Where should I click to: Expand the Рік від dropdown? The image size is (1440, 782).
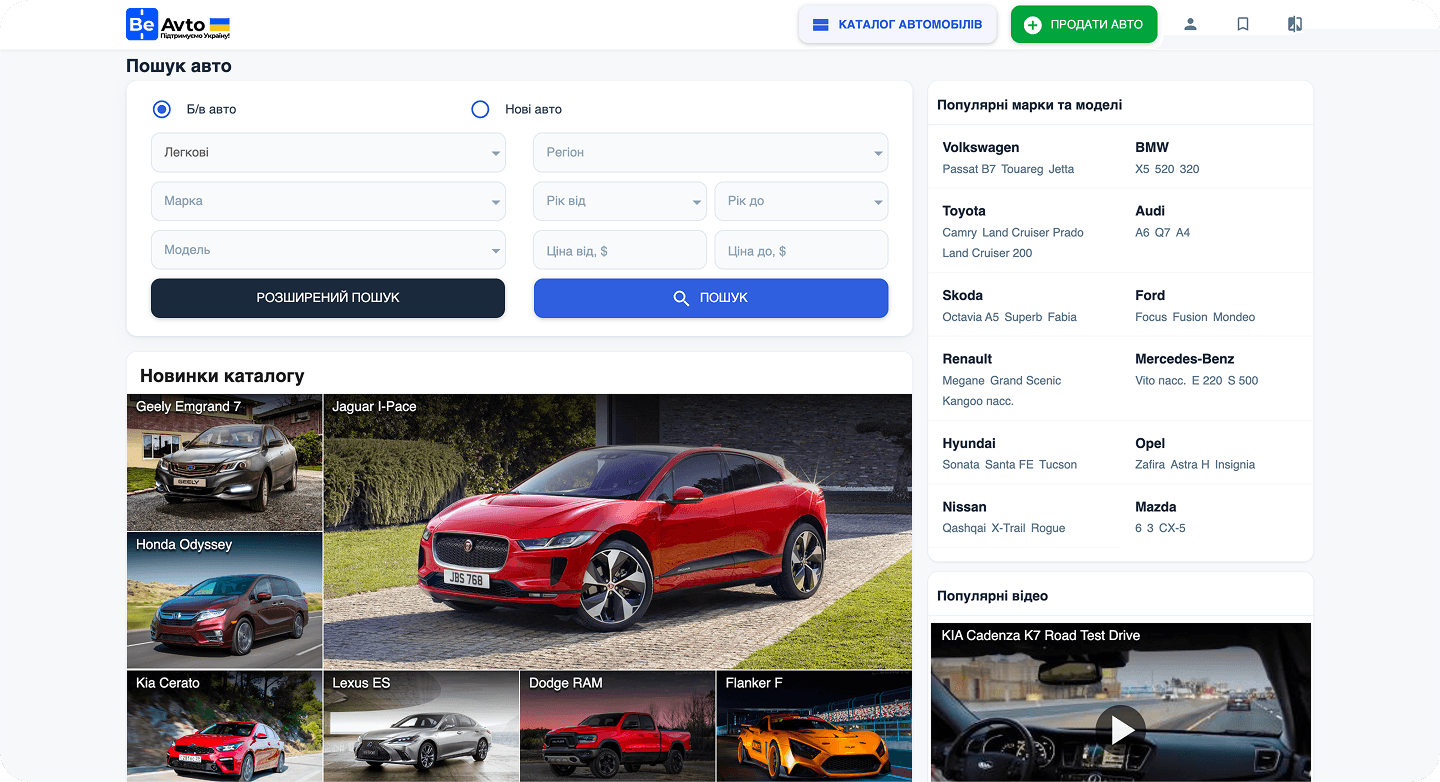[620, 201]
